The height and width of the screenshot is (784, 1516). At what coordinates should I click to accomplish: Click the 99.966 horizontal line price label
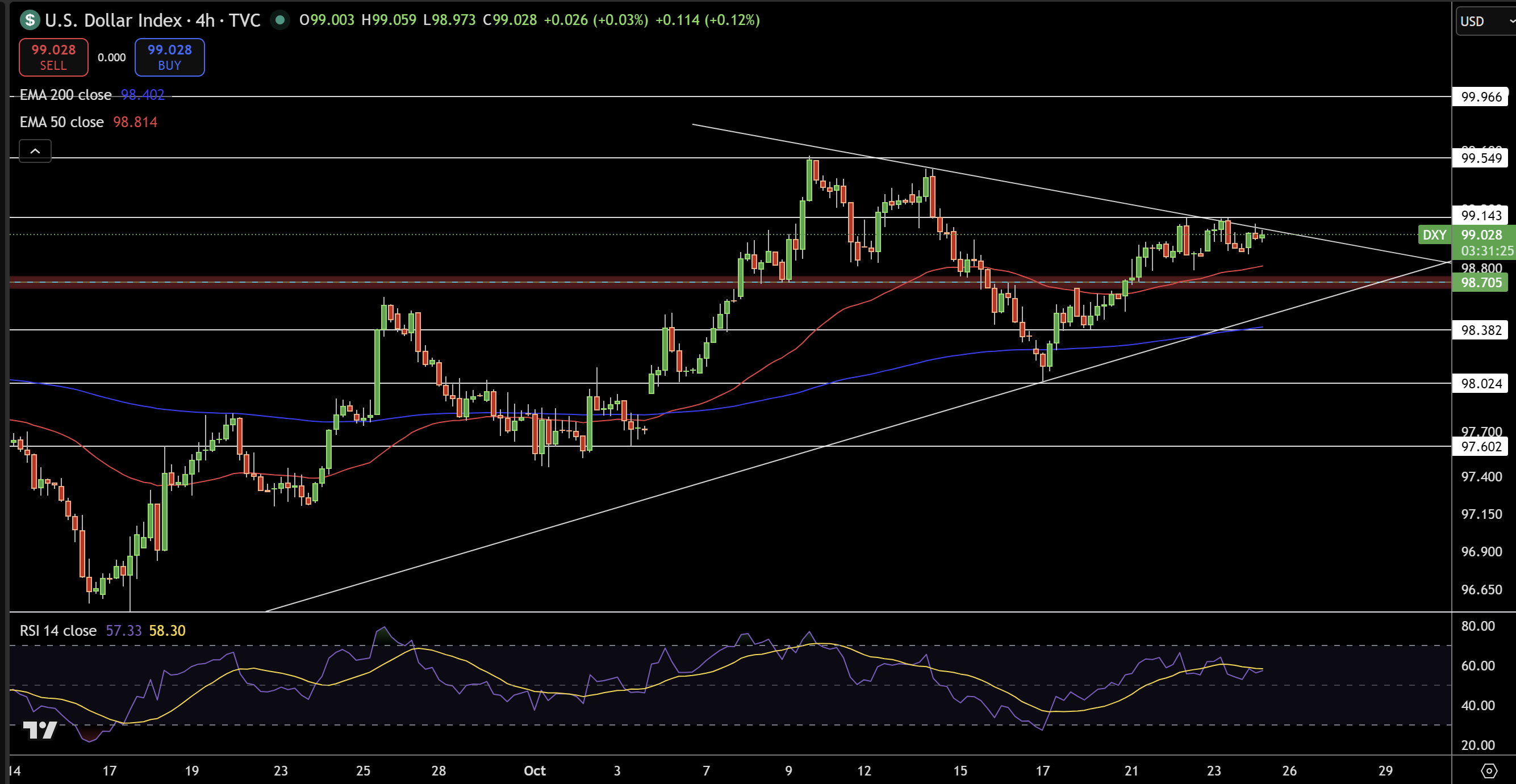tap(1481, 97)
